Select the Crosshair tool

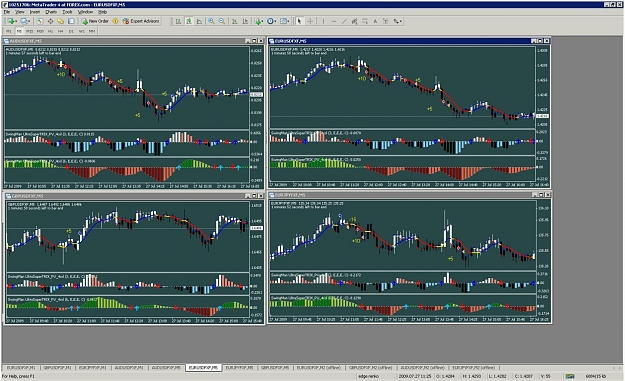point(310,22)
